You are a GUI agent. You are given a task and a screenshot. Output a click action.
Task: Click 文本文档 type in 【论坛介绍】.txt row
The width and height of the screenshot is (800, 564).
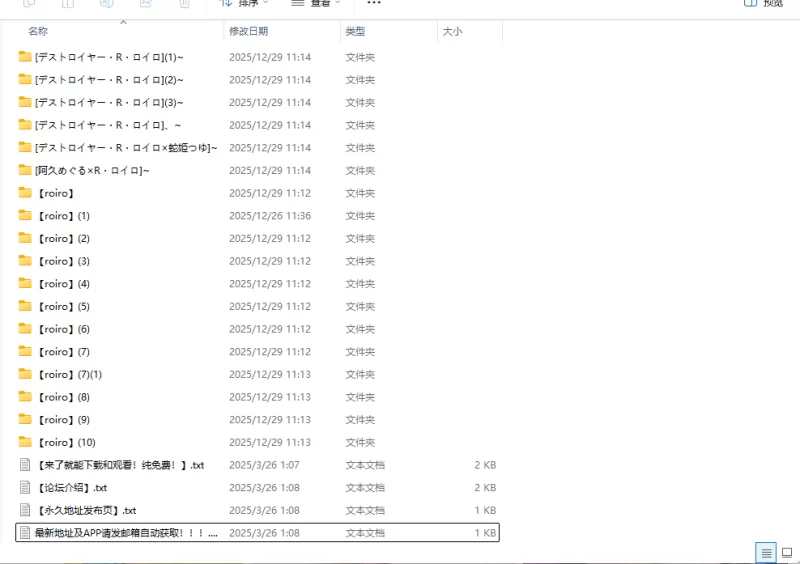pyautogui.click(x=365, y=488)
